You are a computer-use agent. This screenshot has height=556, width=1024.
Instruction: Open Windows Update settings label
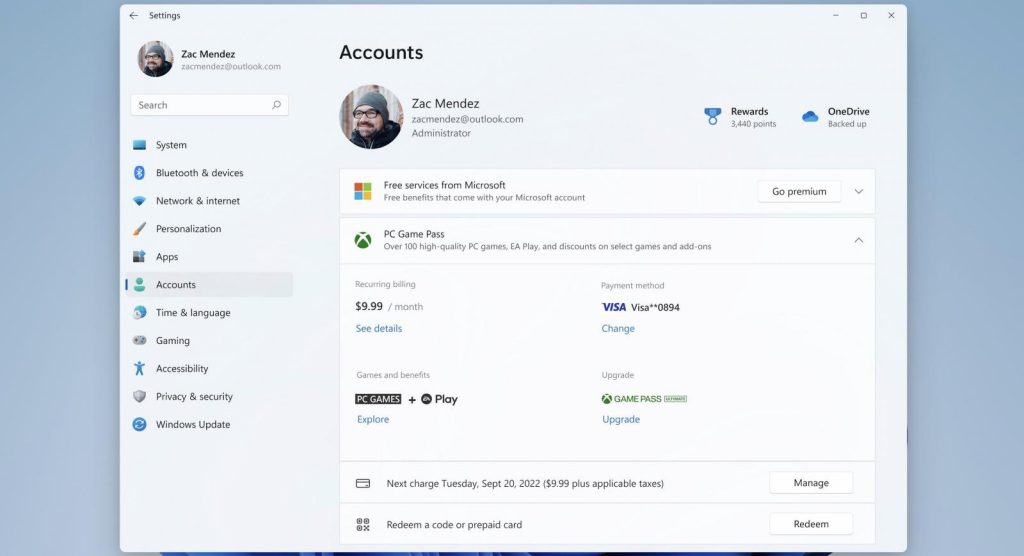193,425
